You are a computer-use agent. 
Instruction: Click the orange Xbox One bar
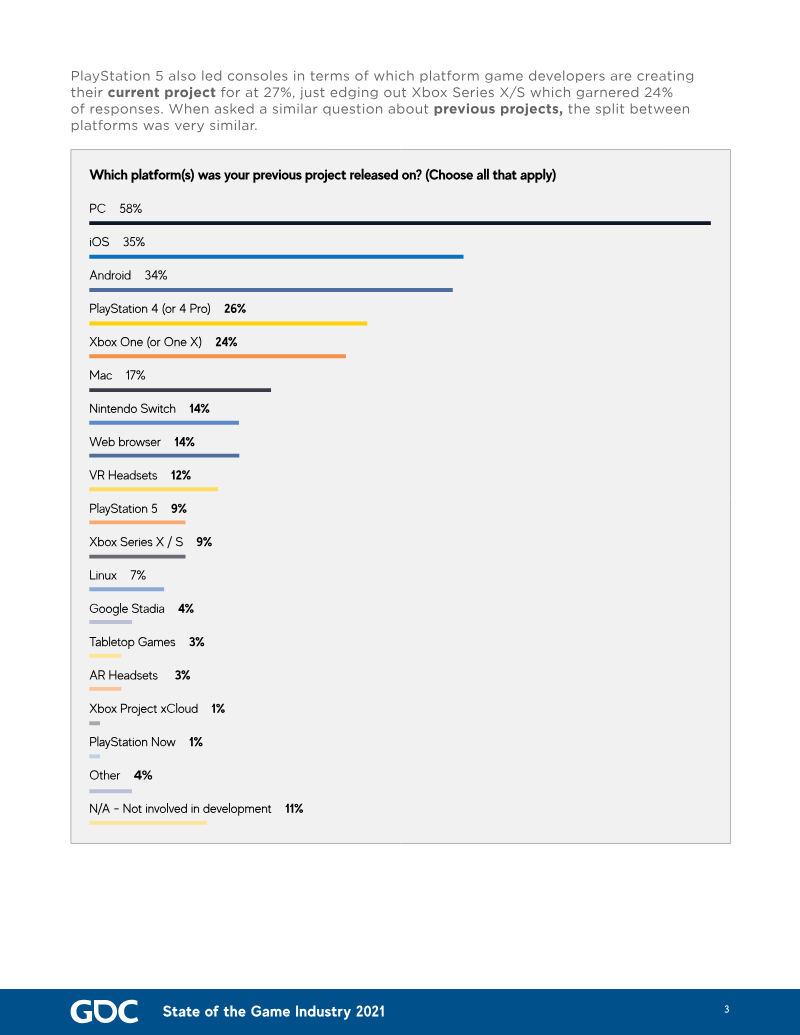(x=217, y=356)
